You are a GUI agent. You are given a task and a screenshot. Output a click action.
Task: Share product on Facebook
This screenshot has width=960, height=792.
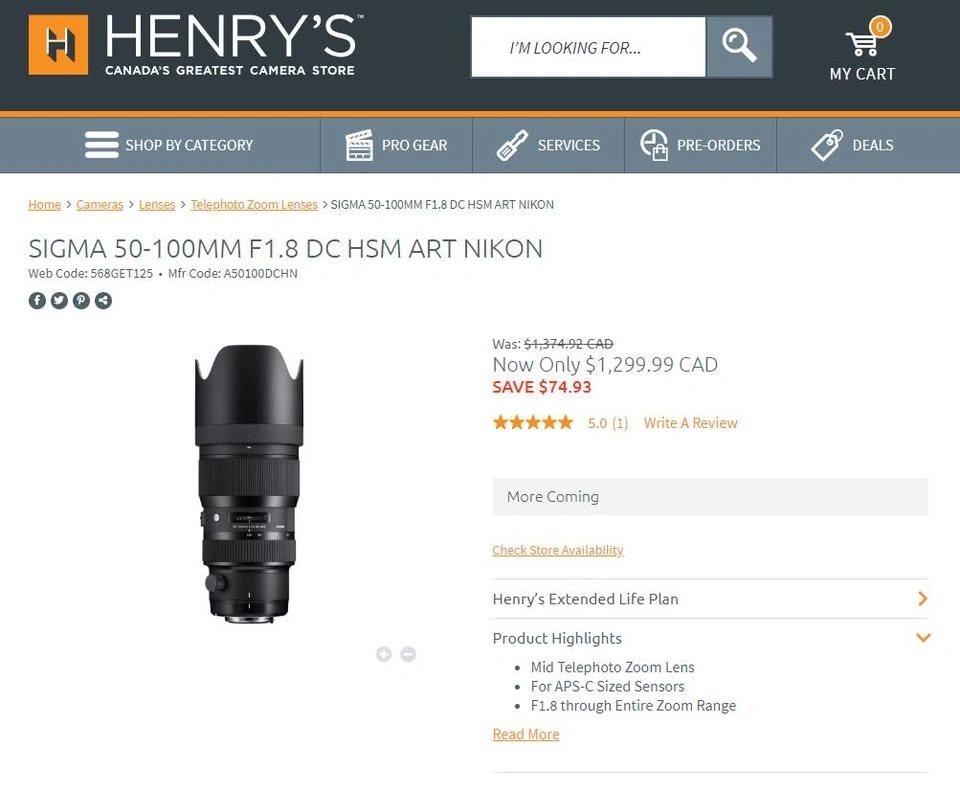point(37,300)
